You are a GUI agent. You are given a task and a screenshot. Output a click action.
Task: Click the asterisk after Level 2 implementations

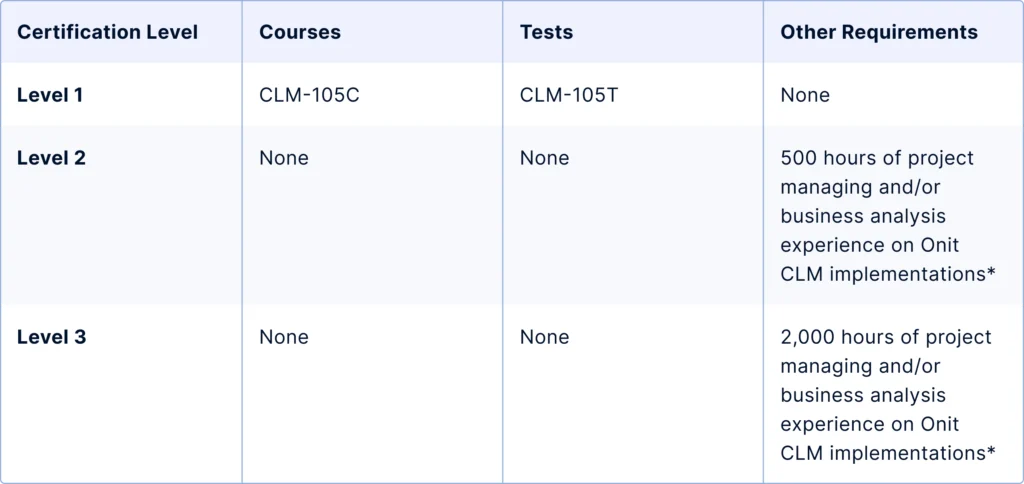991,274
